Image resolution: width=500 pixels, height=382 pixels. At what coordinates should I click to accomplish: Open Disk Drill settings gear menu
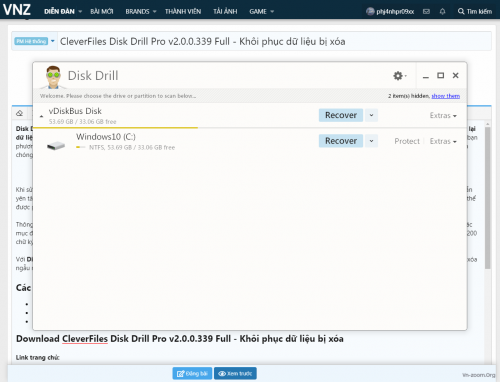pyautogui.click(x=399, y=76)
